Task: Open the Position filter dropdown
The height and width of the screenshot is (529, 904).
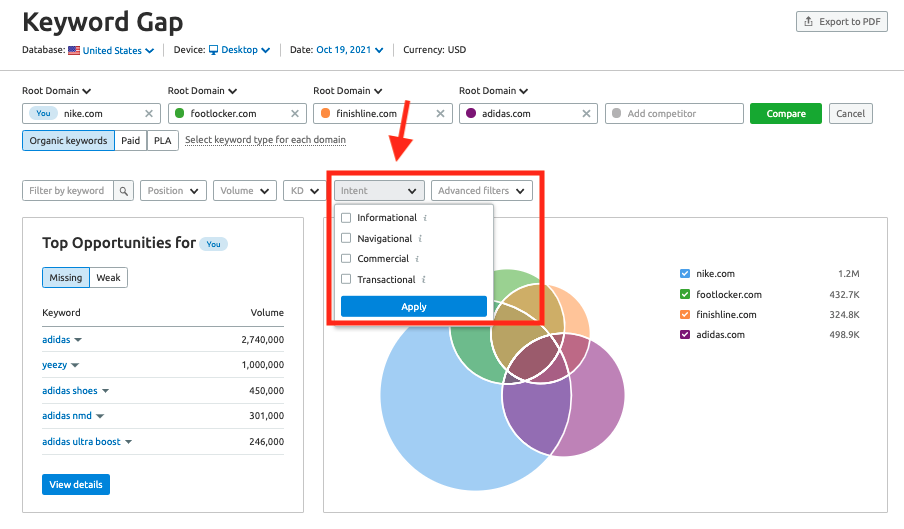Action: 173,191
